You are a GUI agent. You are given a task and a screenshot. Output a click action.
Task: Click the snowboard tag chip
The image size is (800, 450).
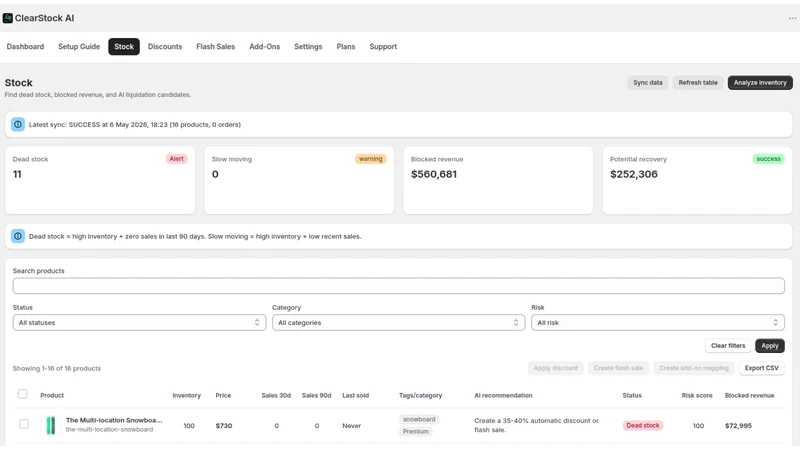point(419,419)
